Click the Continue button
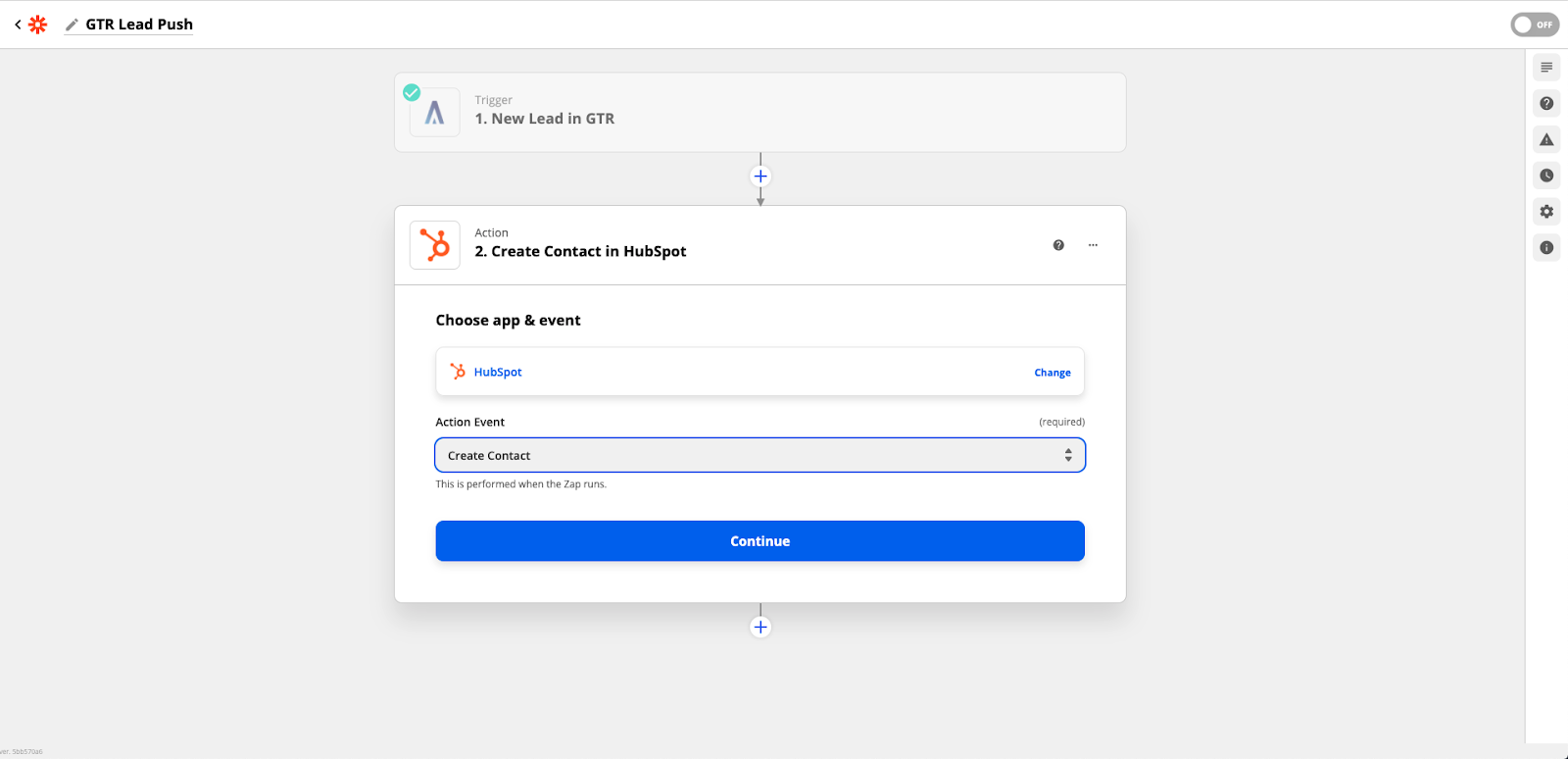 pyautogui.click(x=759, y=541)
